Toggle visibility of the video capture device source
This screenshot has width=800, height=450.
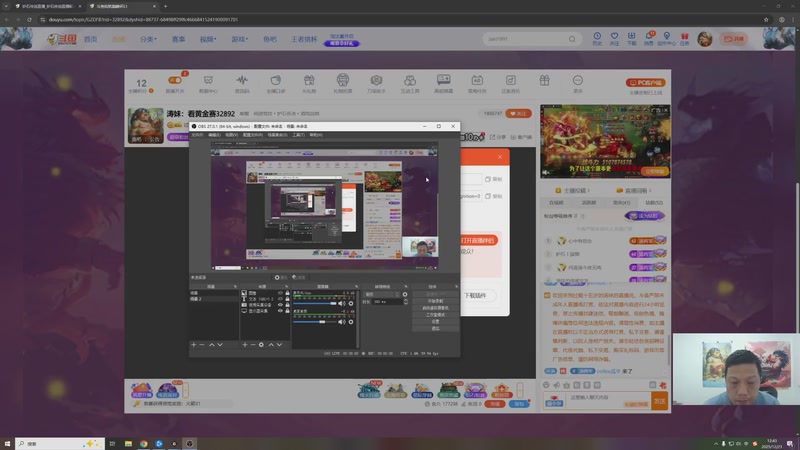[280, 305]
